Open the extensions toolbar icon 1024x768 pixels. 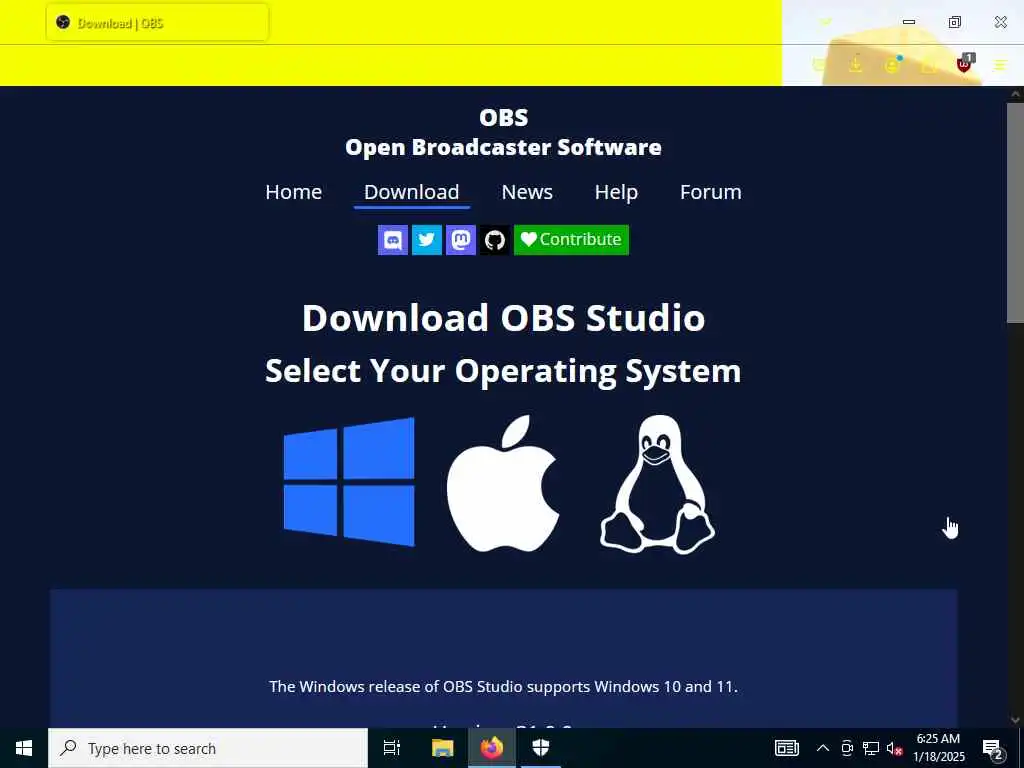pyautogui.click(x=928, y=65)
